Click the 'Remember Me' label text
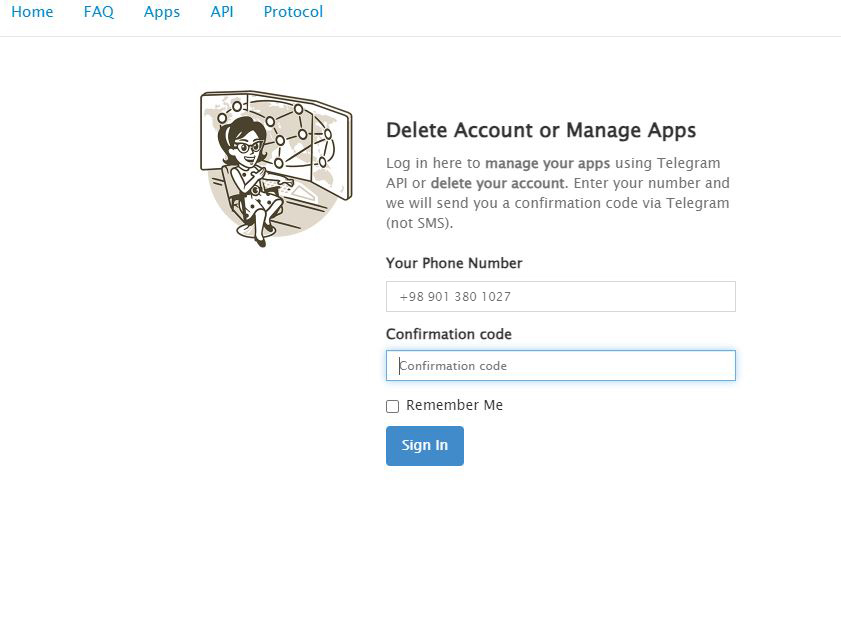The width and height of the screenshot is (841, 644). pos(454,405)
